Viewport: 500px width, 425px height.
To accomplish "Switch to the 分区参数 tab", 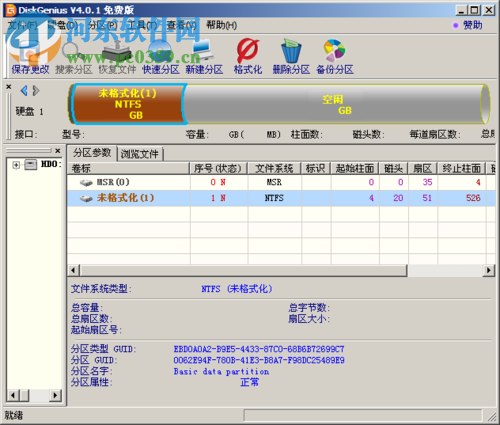I will (92, 153).
